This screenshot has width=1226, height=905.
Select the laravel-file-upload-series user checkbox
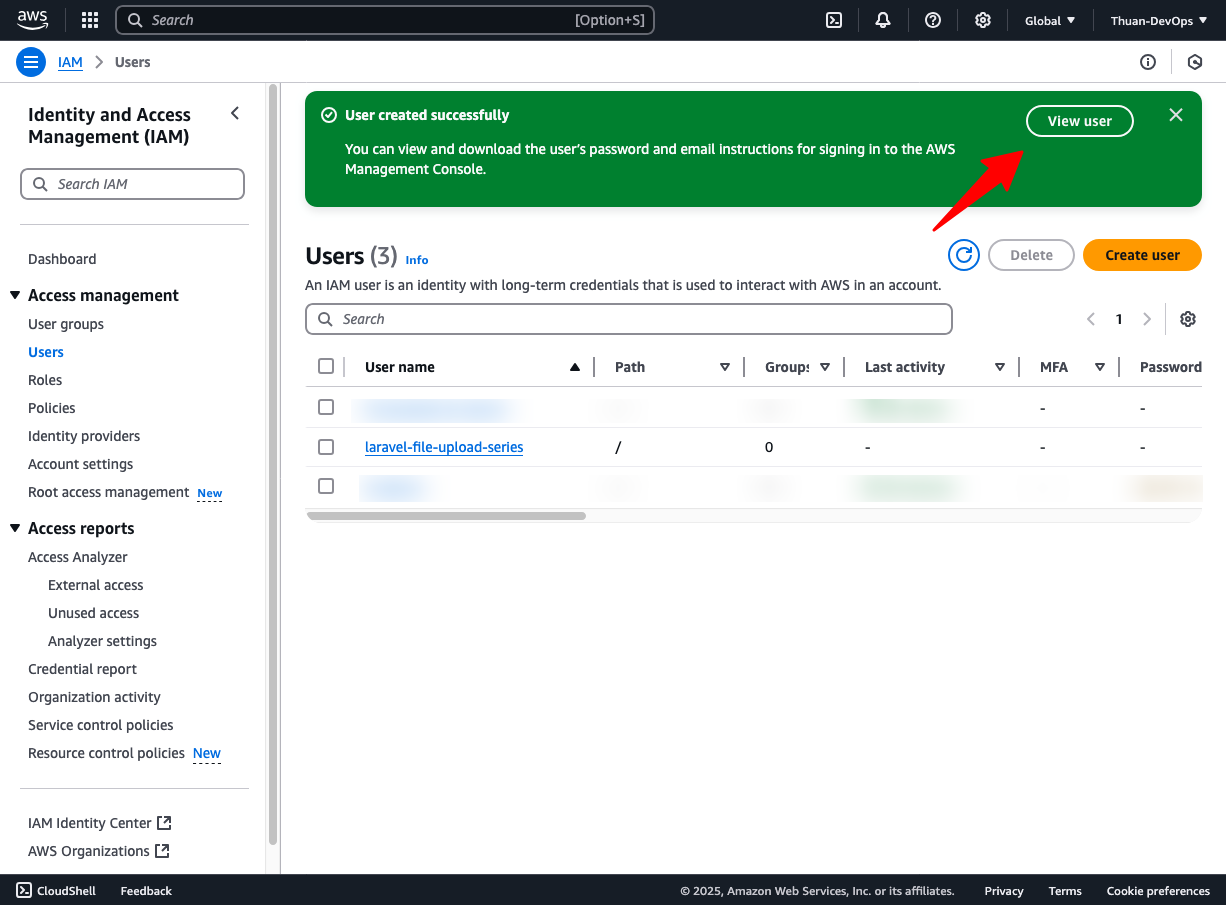pos(326,447)
